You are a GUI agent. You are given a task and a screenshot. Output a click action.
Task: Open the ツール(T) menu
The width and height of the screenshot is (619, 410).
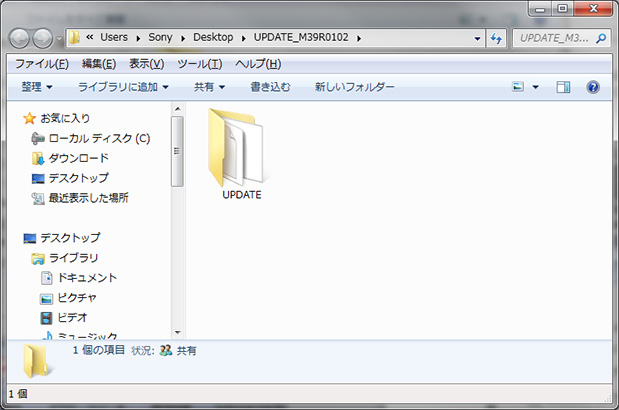(x=199, y=64)
